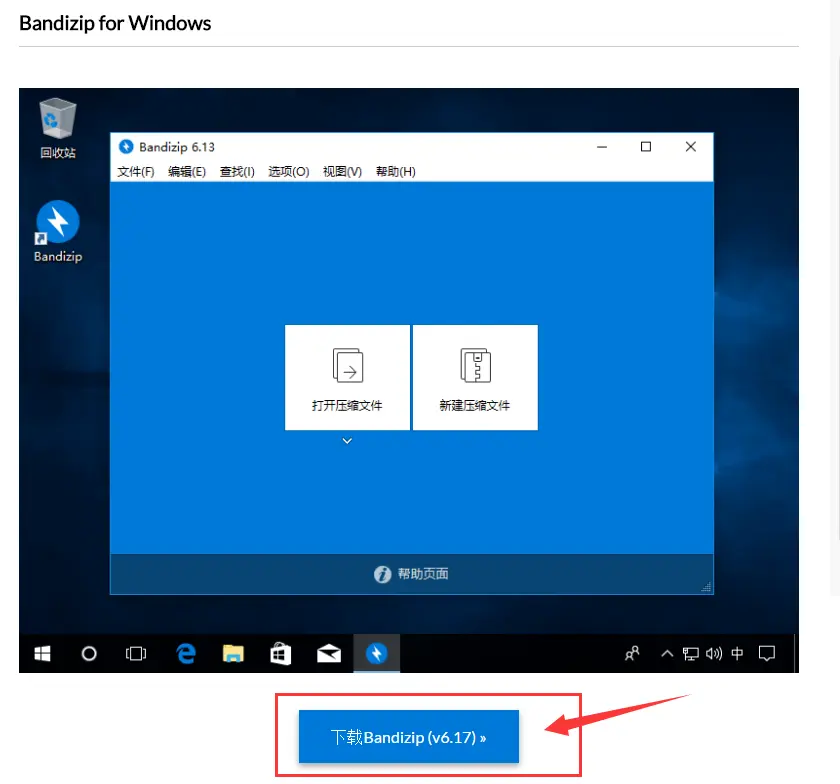Open the 查找(I) menu
Image resolution: width=840 pixels, height=784 pixels.
point(237,171)
